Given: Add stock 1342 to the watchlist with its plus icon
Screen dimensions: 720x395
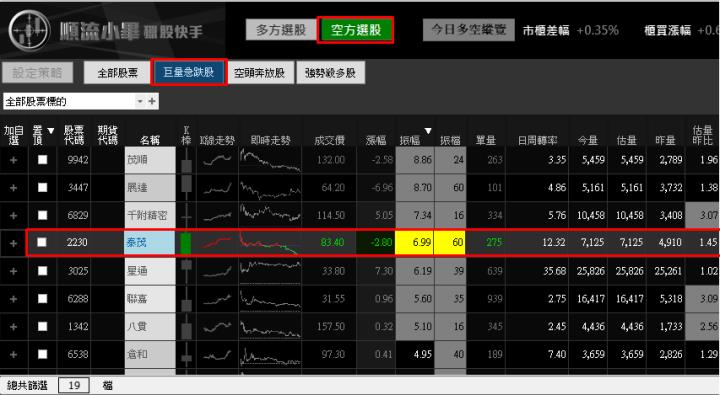Looking at the screenshot, I should [13, 327].
